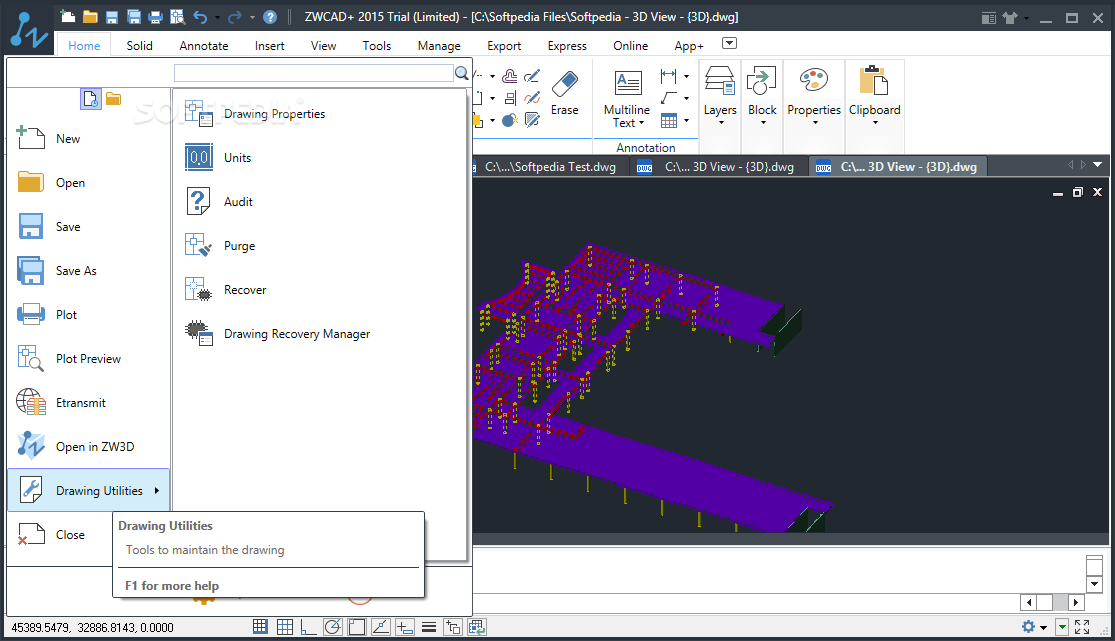Open the Multiline Text dropdown arrow
1115x641 pixels.
coord(641,123)
